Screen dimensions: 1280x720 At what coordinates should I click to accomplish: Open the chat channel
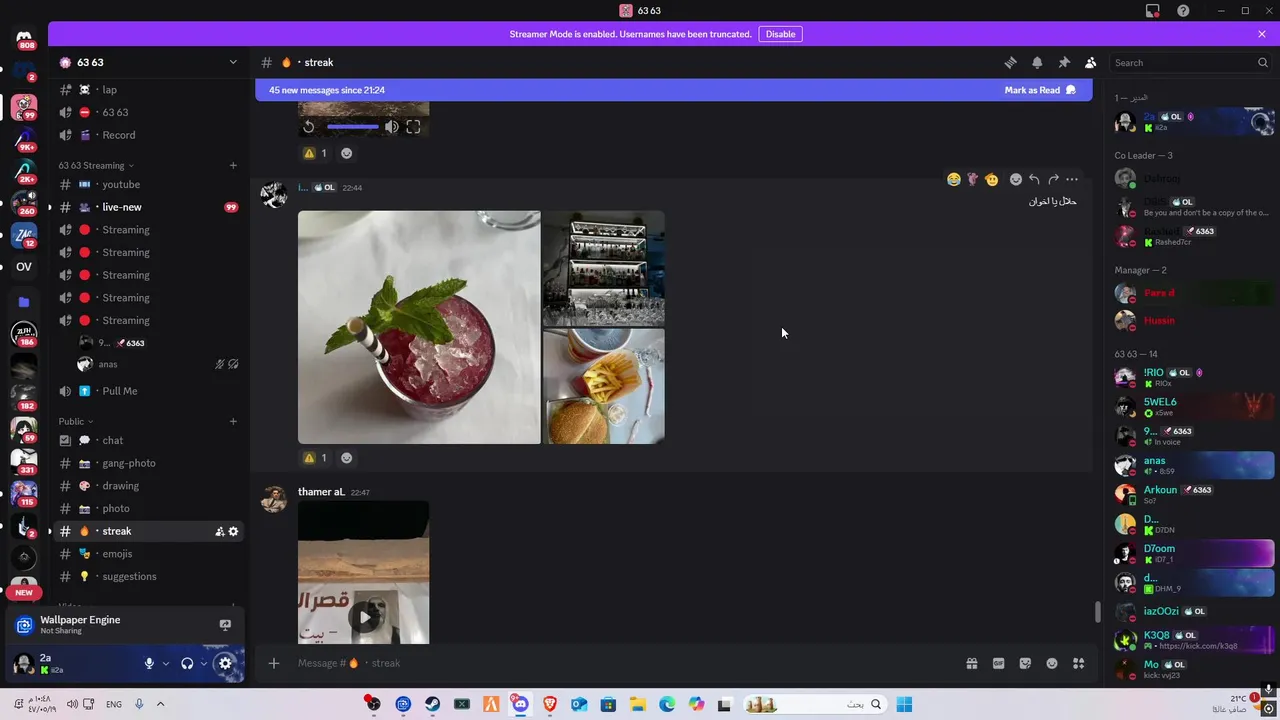(x=148, y=440)
